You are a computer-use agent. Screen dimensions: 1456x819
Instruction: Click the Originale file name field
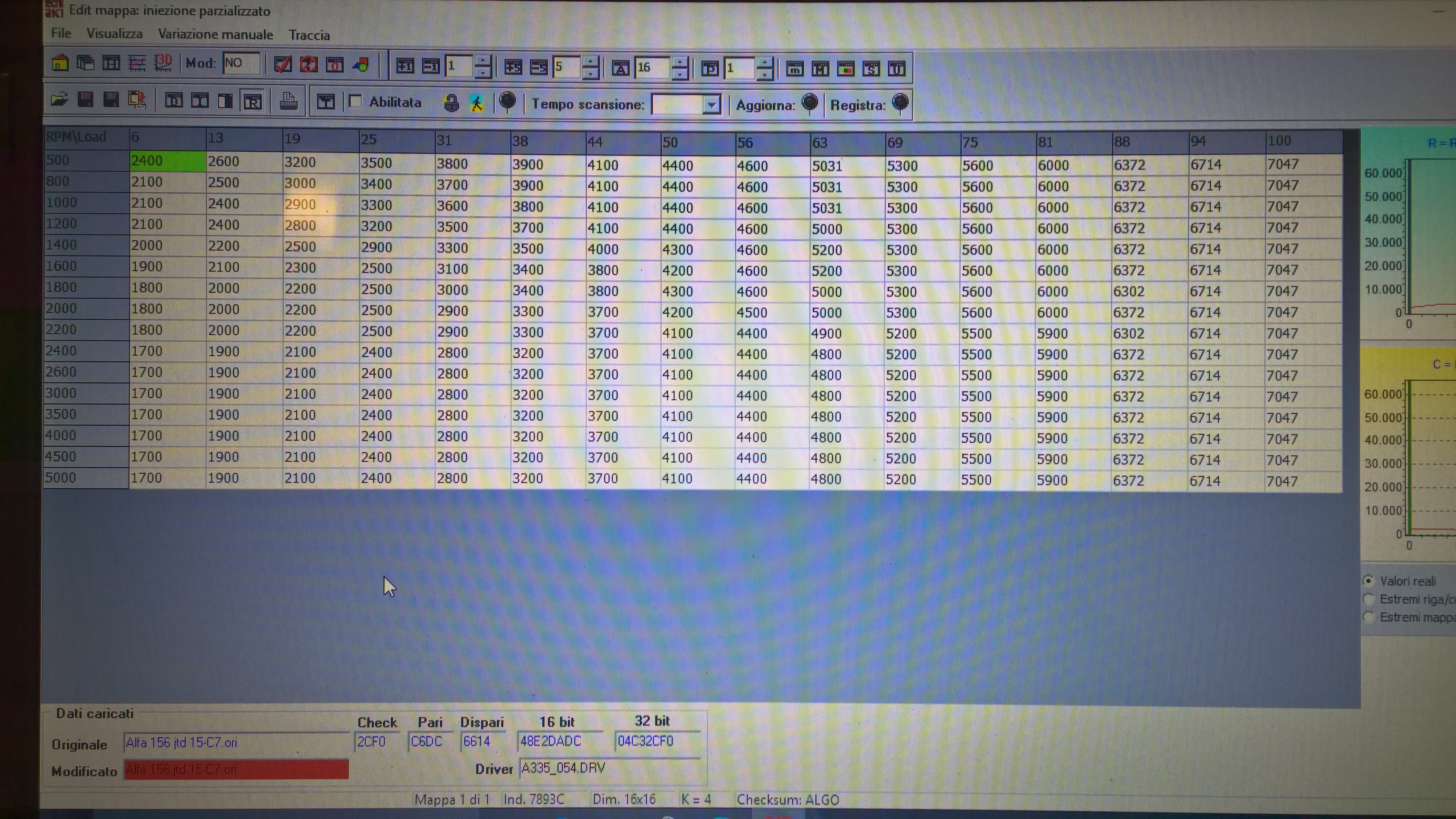pyautogui.click(x=236, y=743)
